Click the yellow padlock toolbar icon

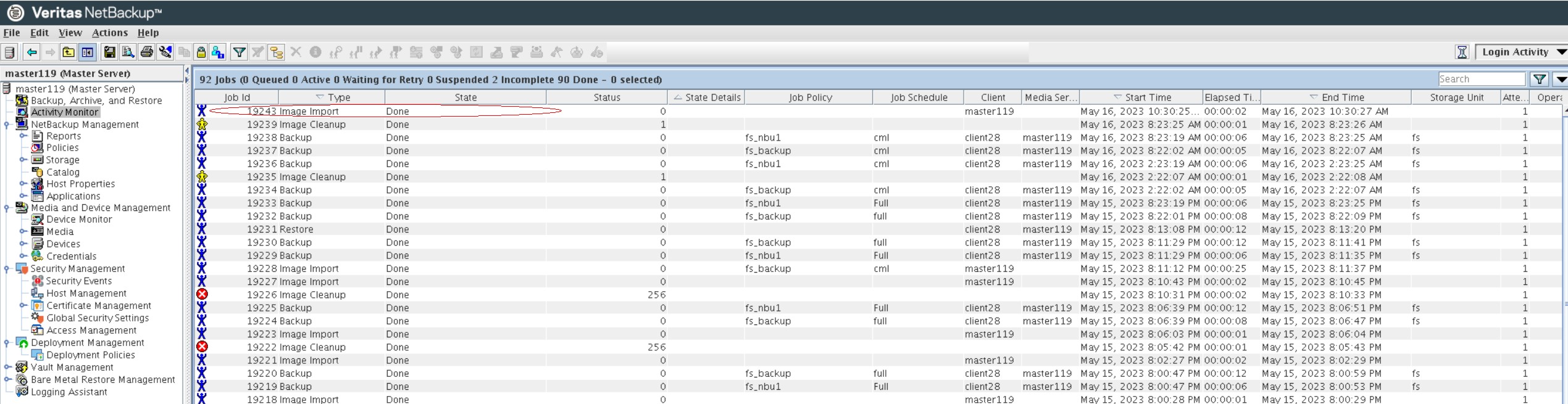click(201, 52)
